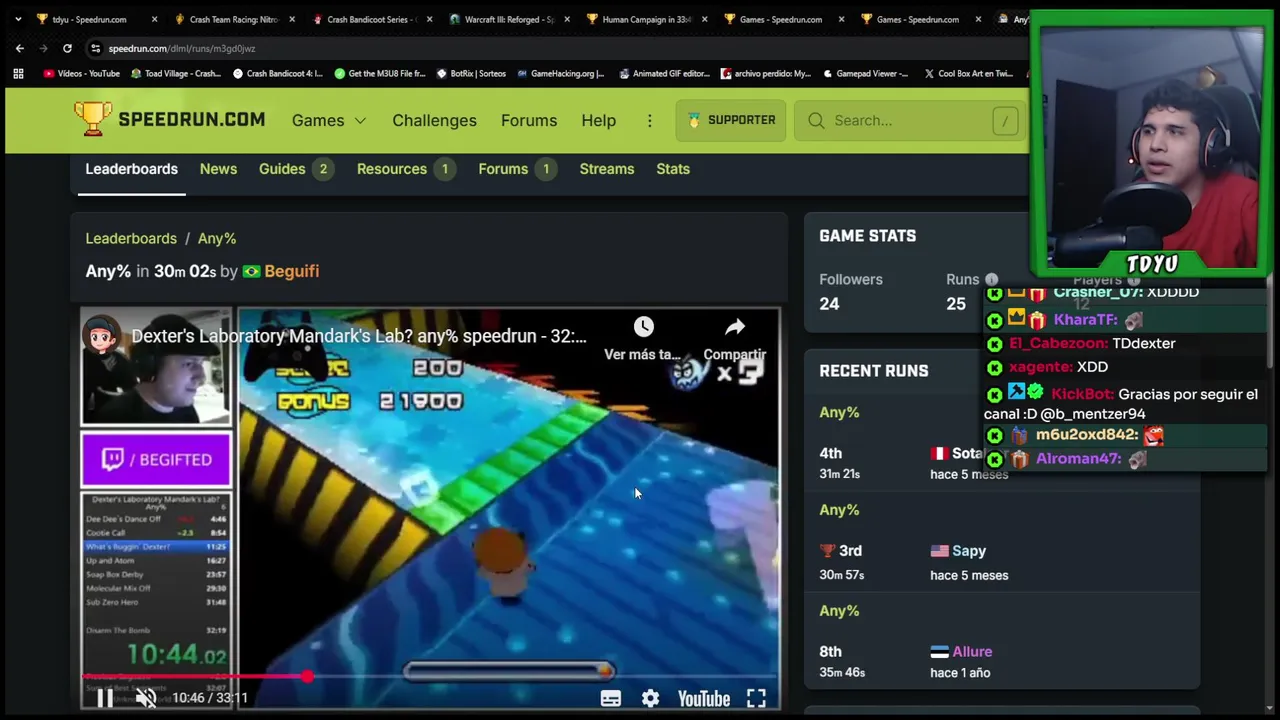
Task: Open the video on YouTube via logo
Action: click(704, 699)
